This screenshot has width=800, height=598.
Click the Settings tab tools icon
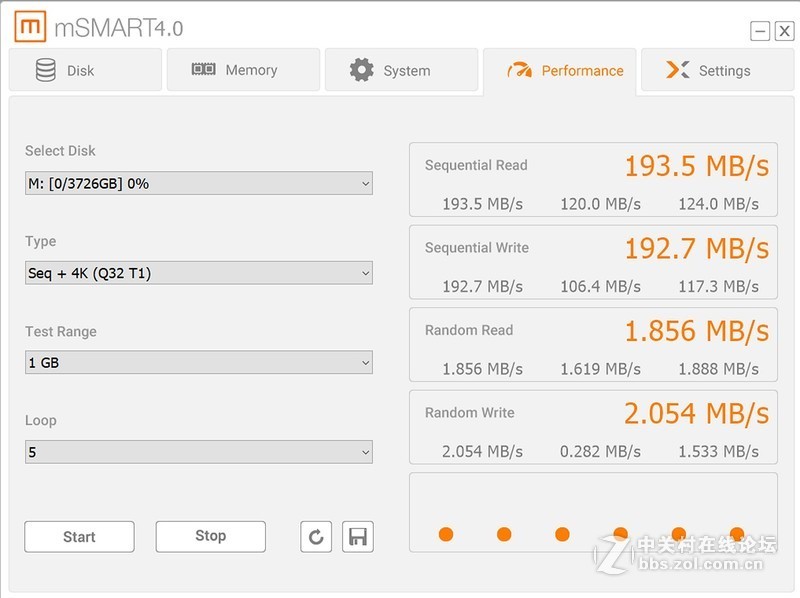tap(678, 70)
